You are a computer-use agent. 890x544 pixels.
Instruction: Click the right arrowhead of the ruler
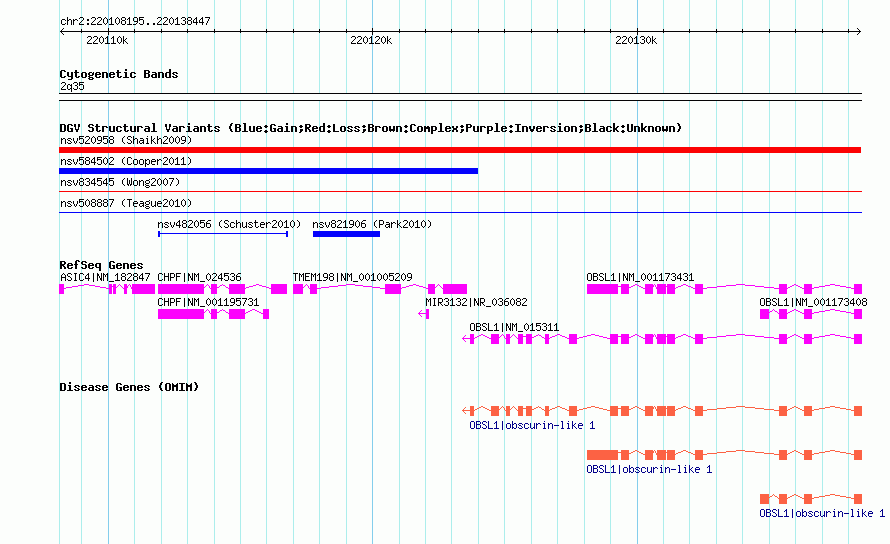coord(859,32)
